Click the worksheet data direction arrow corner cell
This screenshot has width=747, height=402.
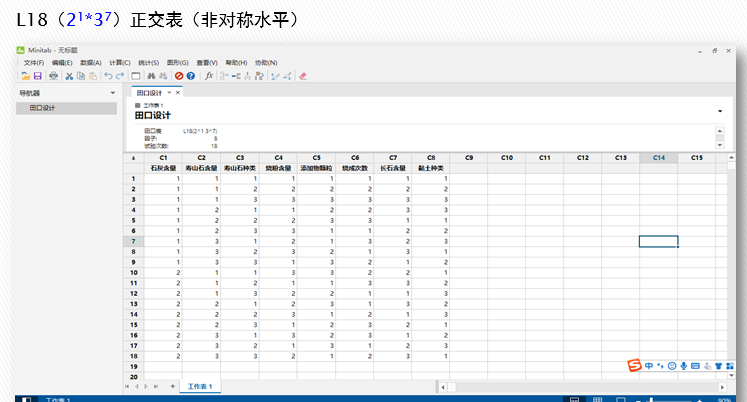(133, 158)
